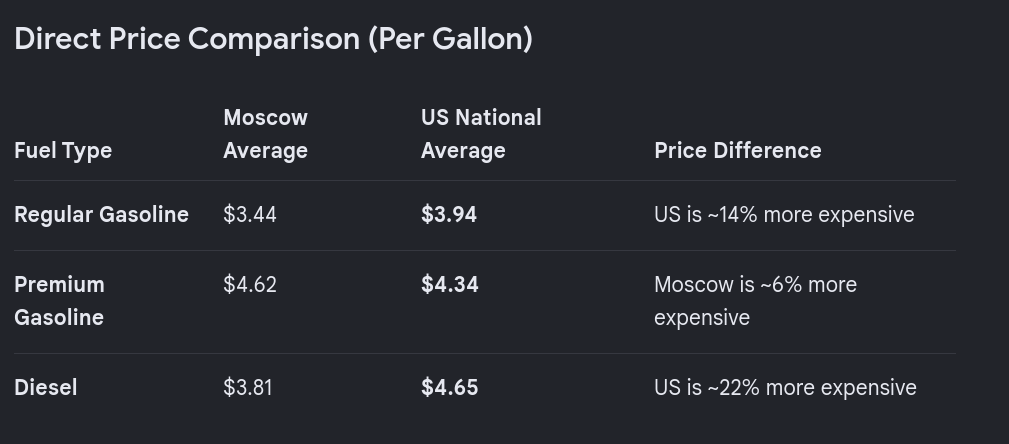Click the word 'Gallon' in heading

point(478,39)
